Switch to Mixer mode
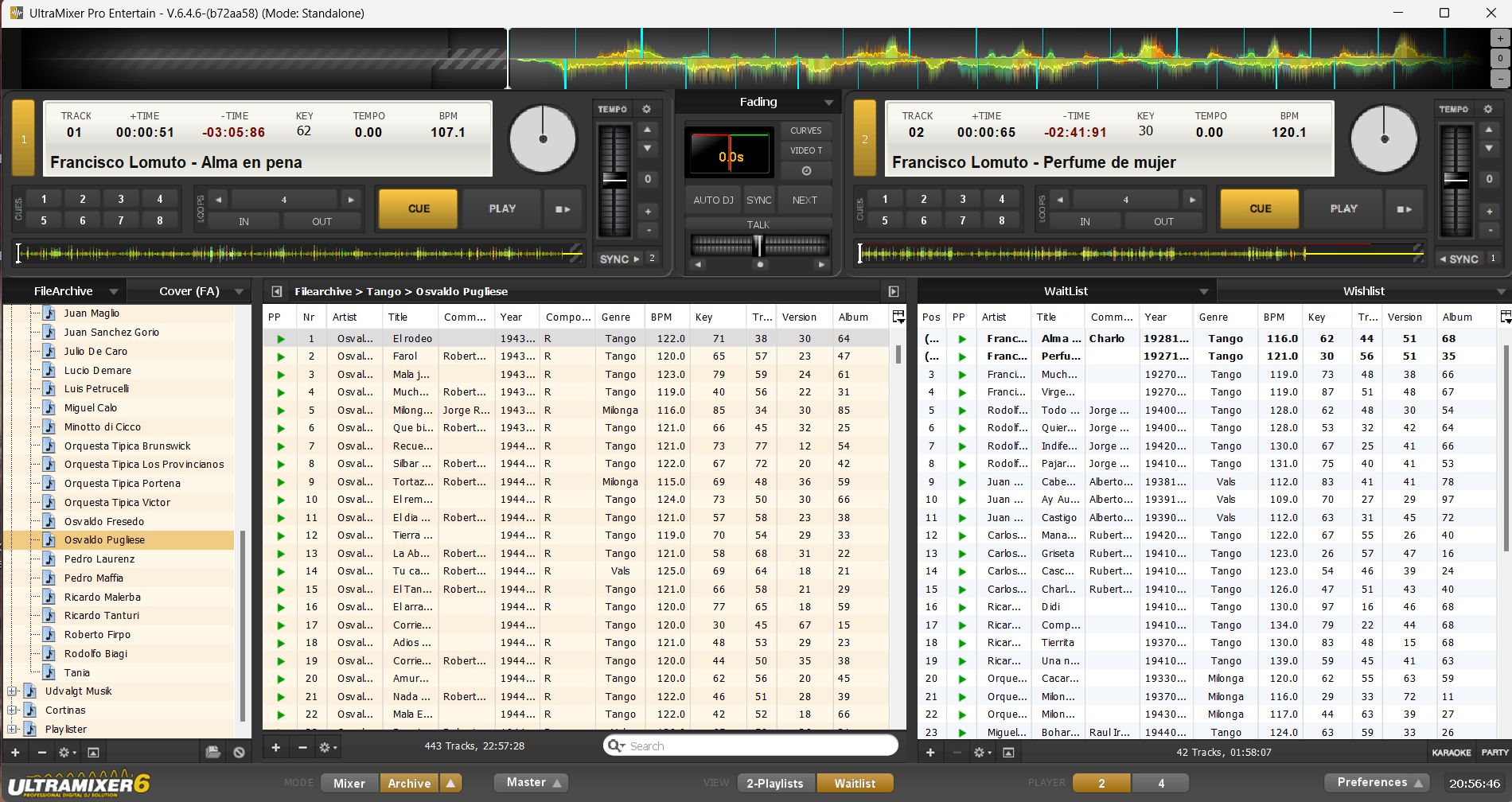 pyautogui.click(x=349, y=784)
